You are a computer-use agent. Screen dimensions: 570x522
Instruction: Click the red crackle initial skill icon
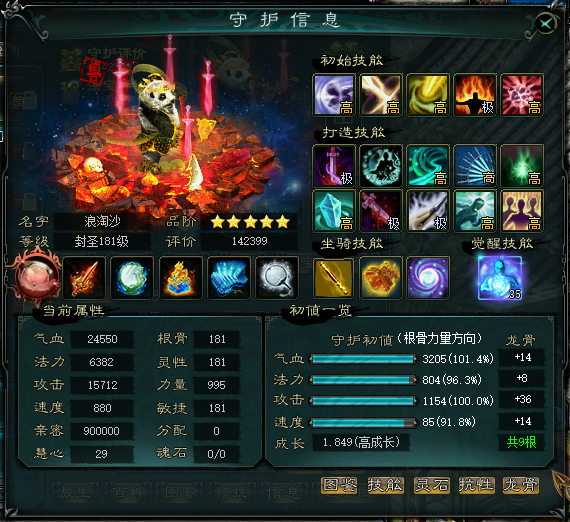(x=522, y=95)
